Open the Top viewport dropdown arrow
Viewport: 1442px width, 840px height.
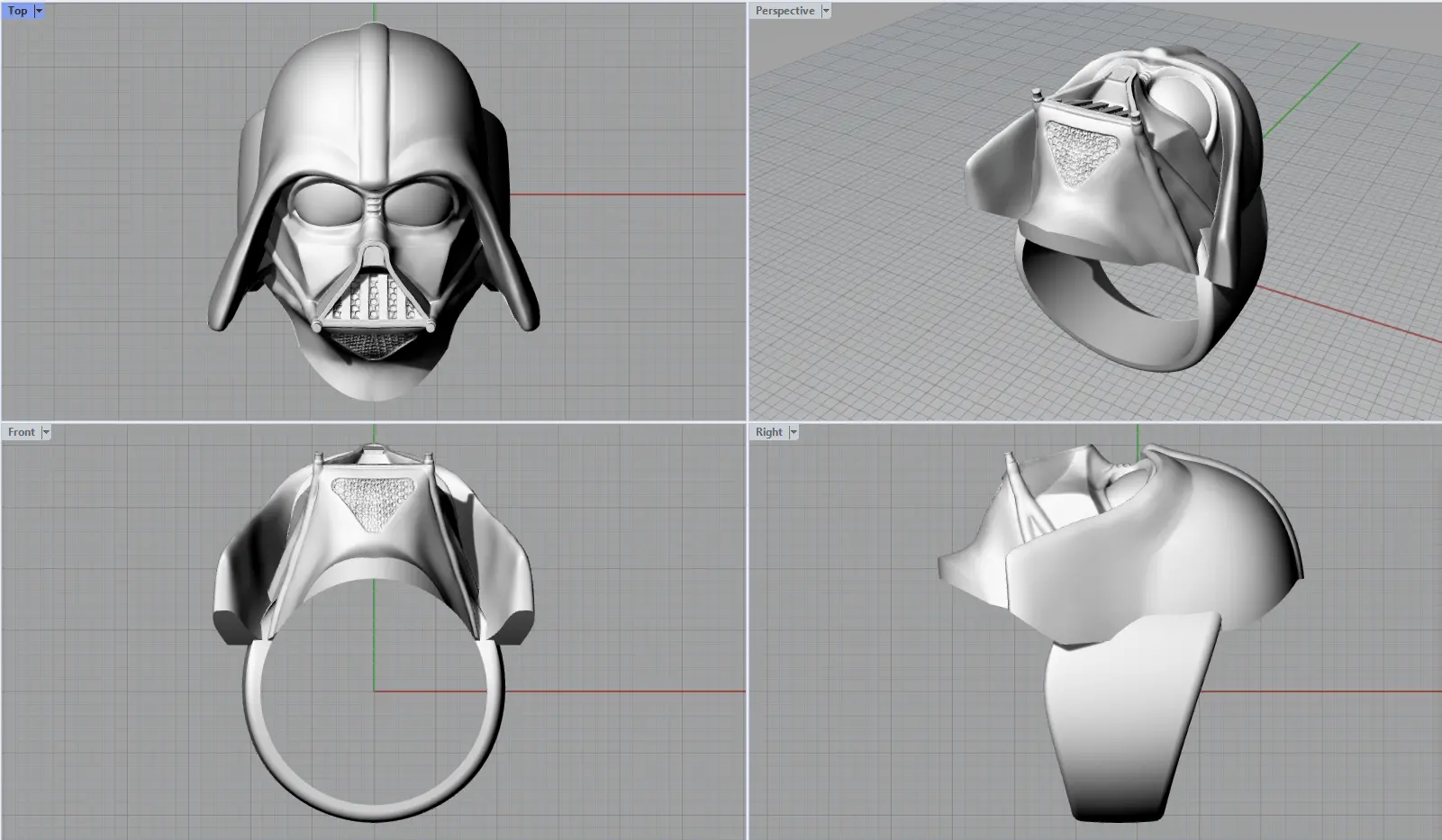point(39,11)
